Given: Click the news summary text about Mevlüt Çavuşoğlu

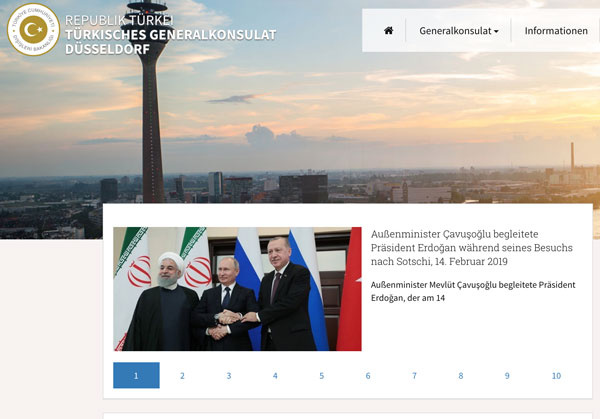Looking at the screenshot, I should [473, 291].
